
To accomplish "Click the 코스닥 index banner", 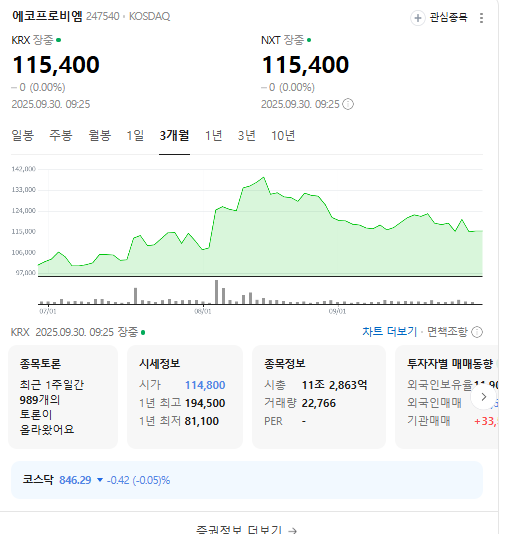I will point(247,480).
